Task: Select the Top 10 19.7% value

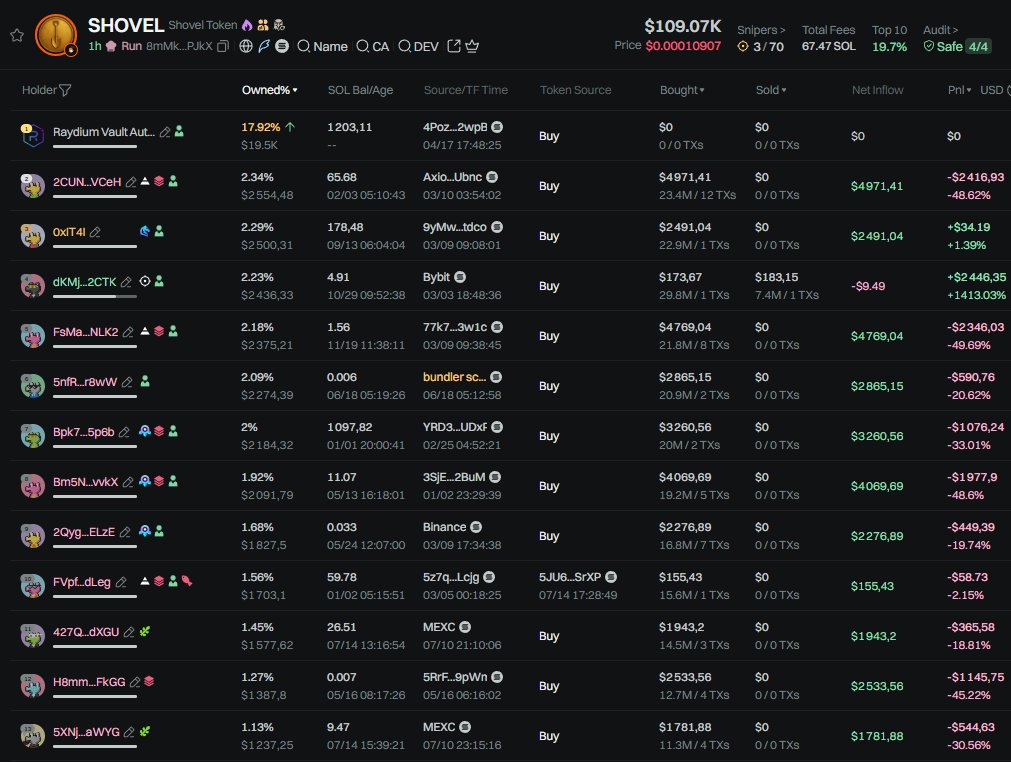Action: point(889,46)
